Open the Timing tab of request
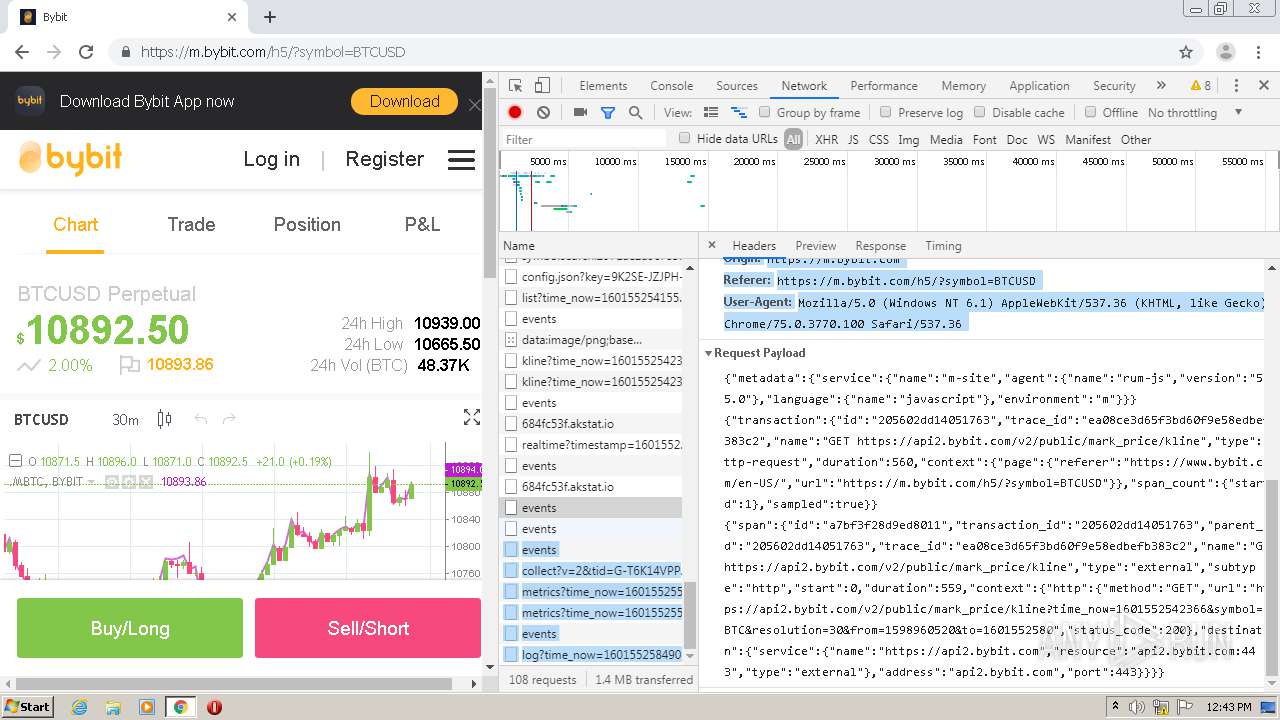This screenshot has width=1280, height=720. (x=943, y=246)
